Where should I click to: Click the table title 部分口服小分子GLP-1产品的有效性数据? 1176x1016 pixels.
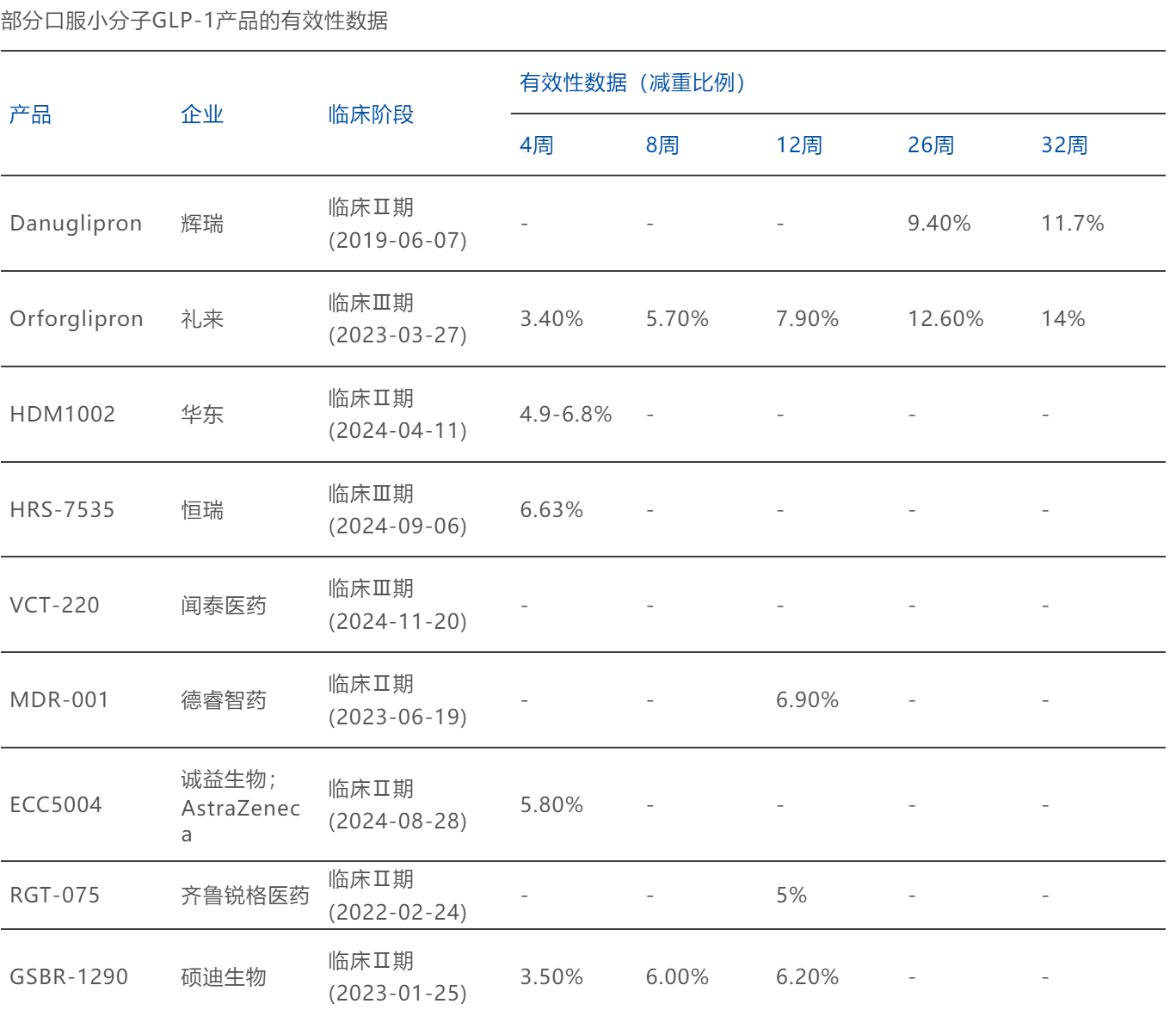point(194,21)
